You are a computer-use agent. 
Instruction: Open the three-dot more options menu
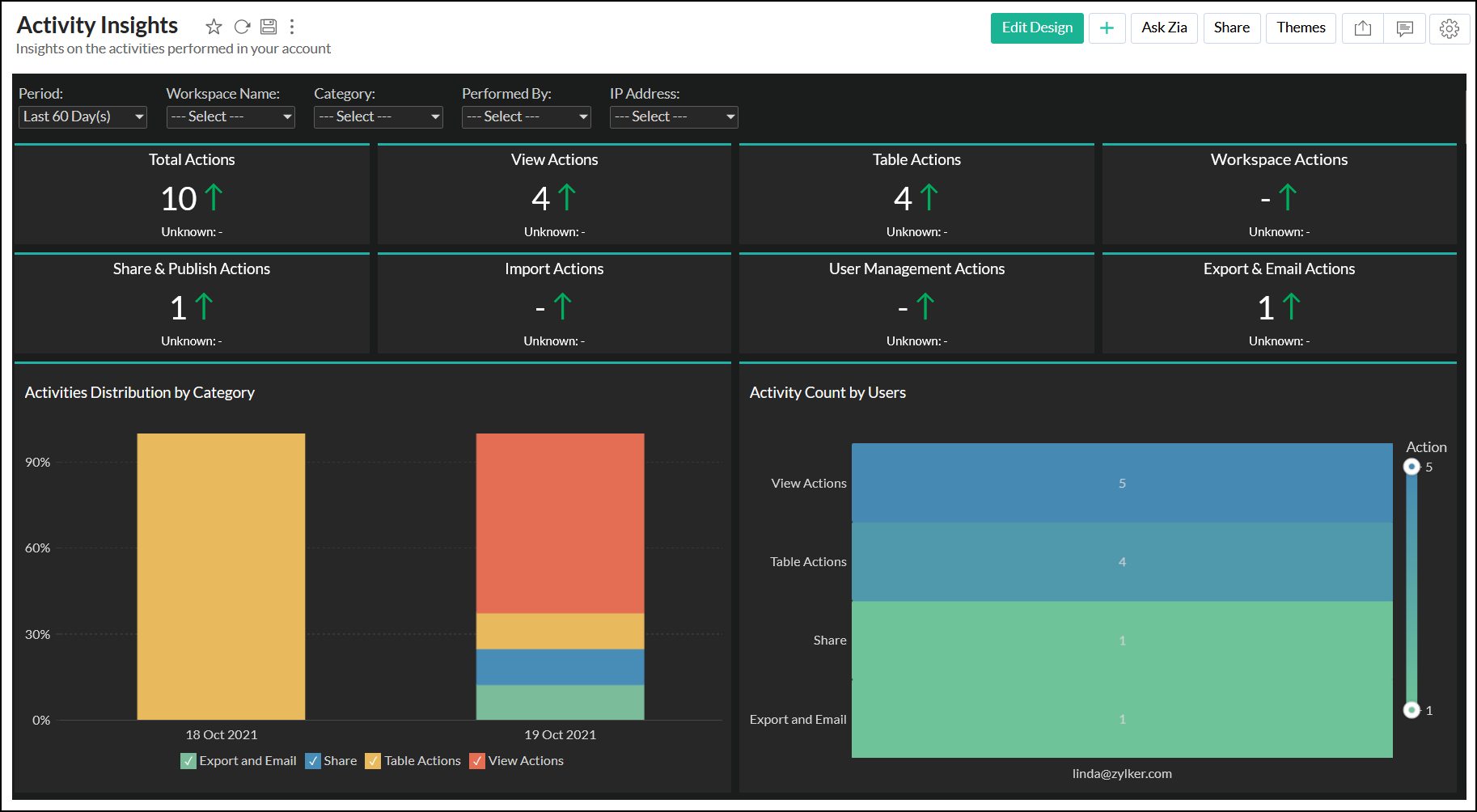click(292, 27)
